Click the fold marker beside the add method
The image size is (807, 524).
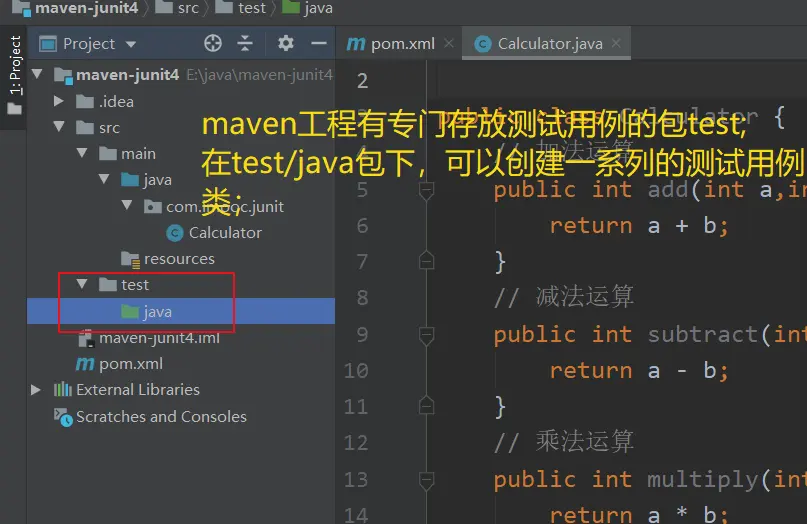pyautogui.click(x=427, y=190)
